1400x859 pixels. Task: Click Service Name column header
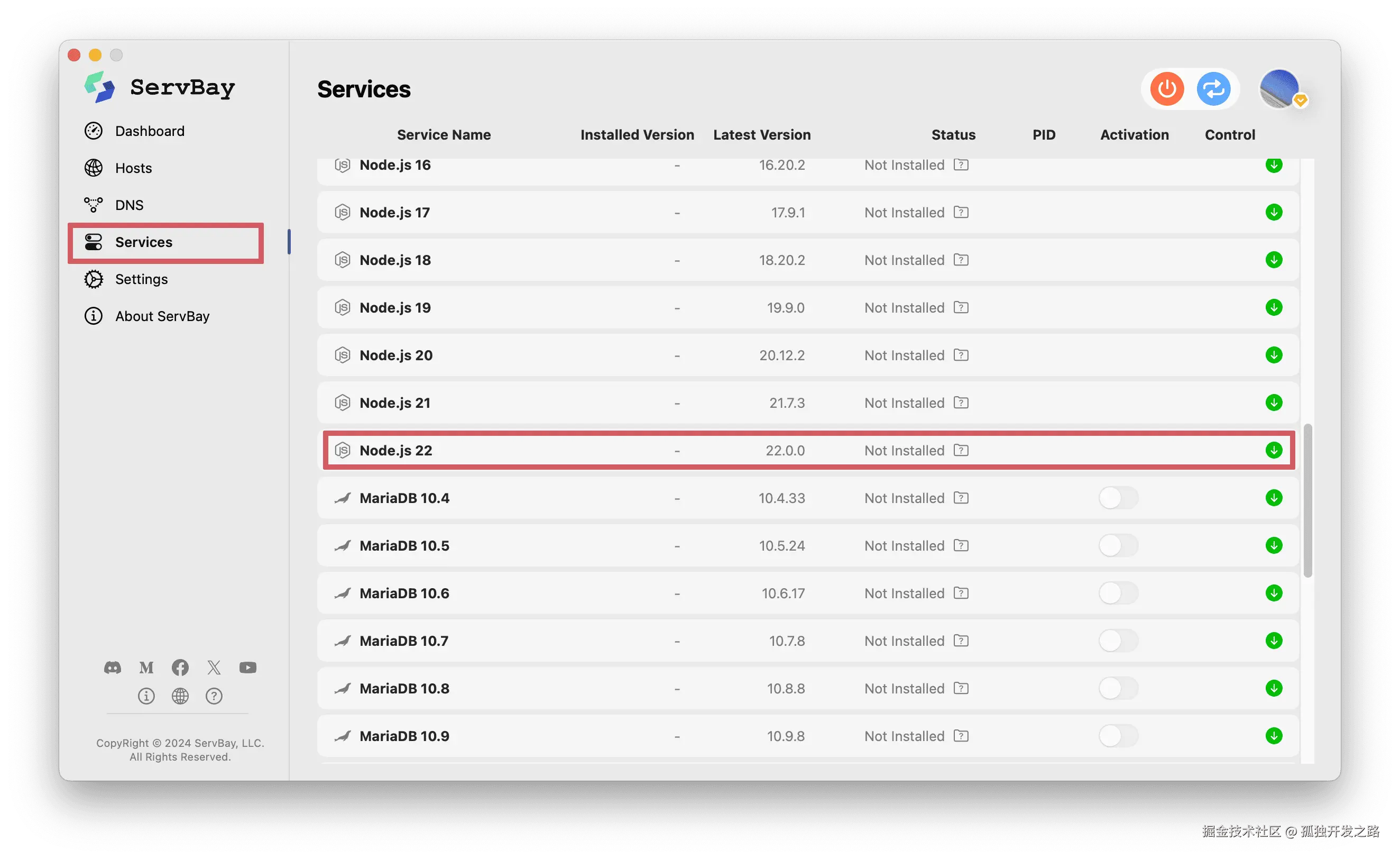click(x=443, y=135)
